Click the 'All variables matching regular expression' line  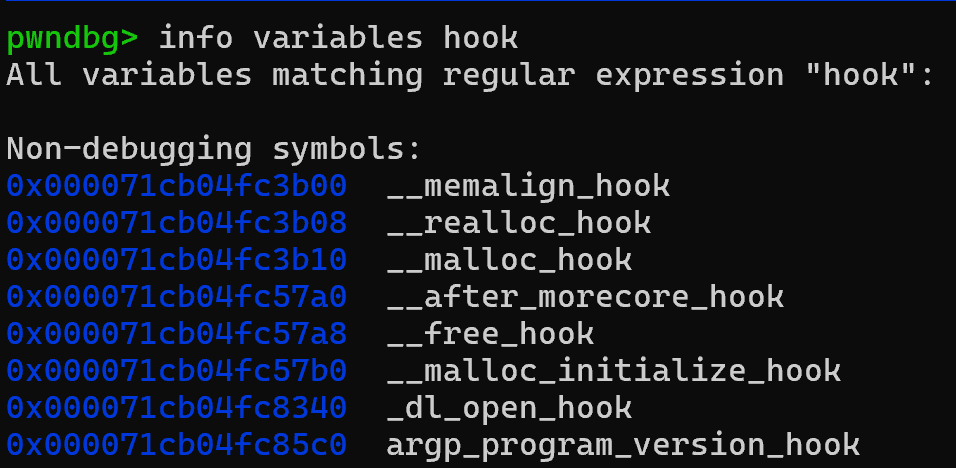[x=470, y=76]
